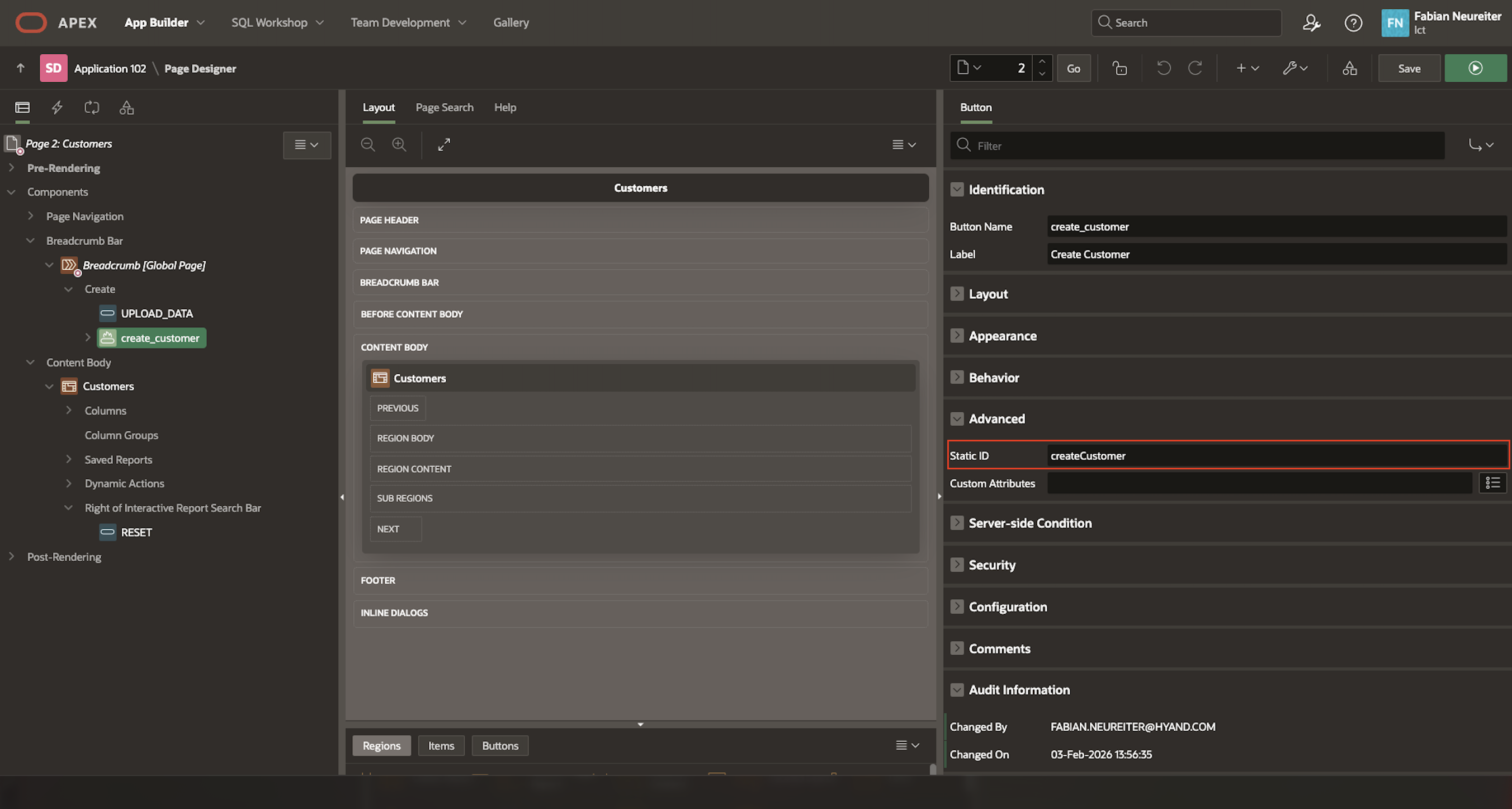
Task: Zoom in on the layout canvas
Action: [399, 144]
